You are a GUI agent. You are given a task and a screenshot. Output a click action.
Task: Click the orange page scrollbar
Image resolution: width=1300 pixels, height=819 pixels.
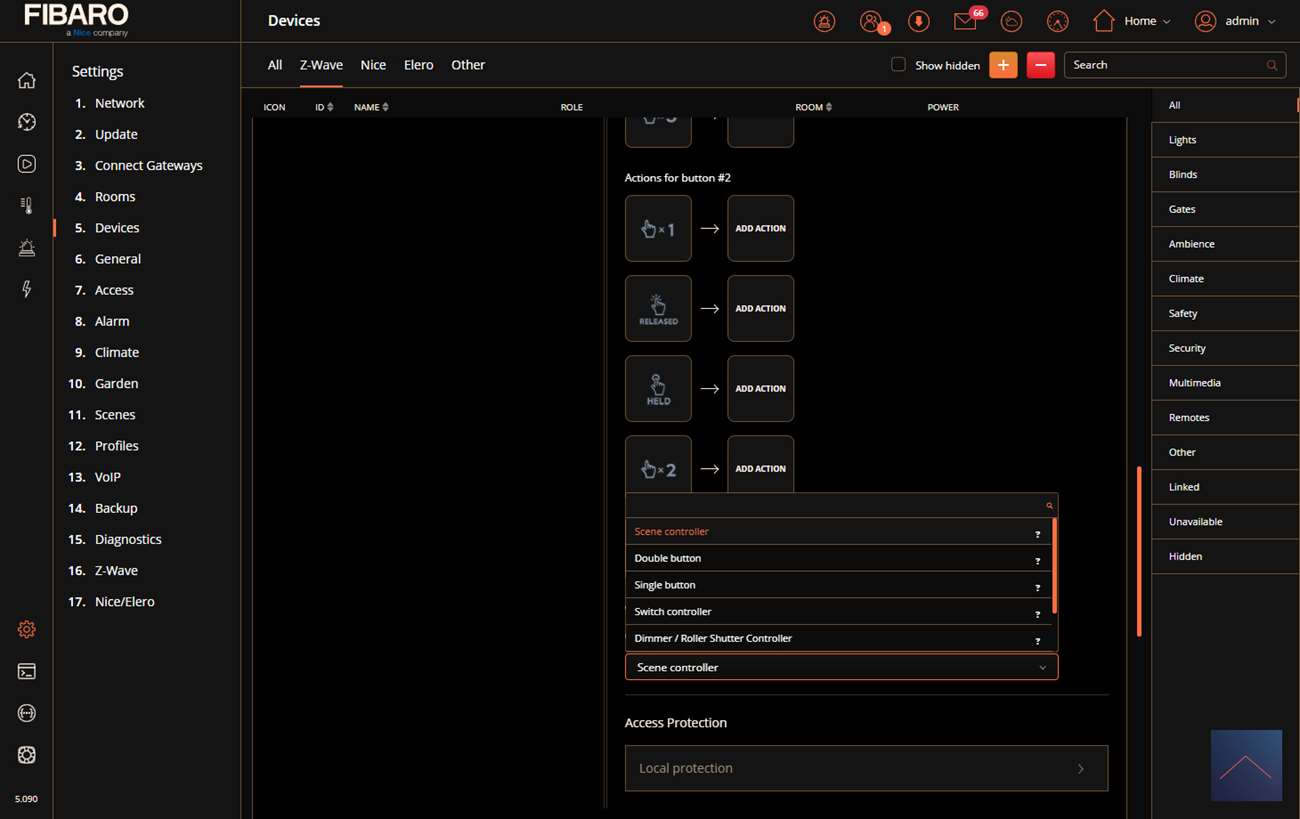point(1138,550)
